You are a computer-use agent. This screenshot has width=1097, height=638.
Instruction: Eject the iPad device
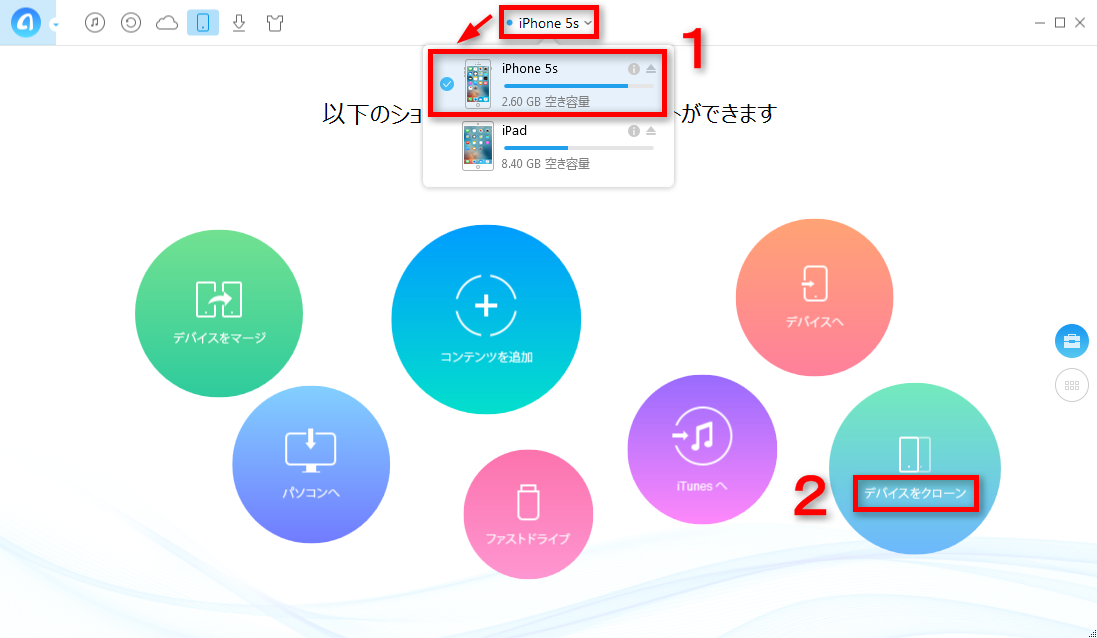tap(651, 131)
